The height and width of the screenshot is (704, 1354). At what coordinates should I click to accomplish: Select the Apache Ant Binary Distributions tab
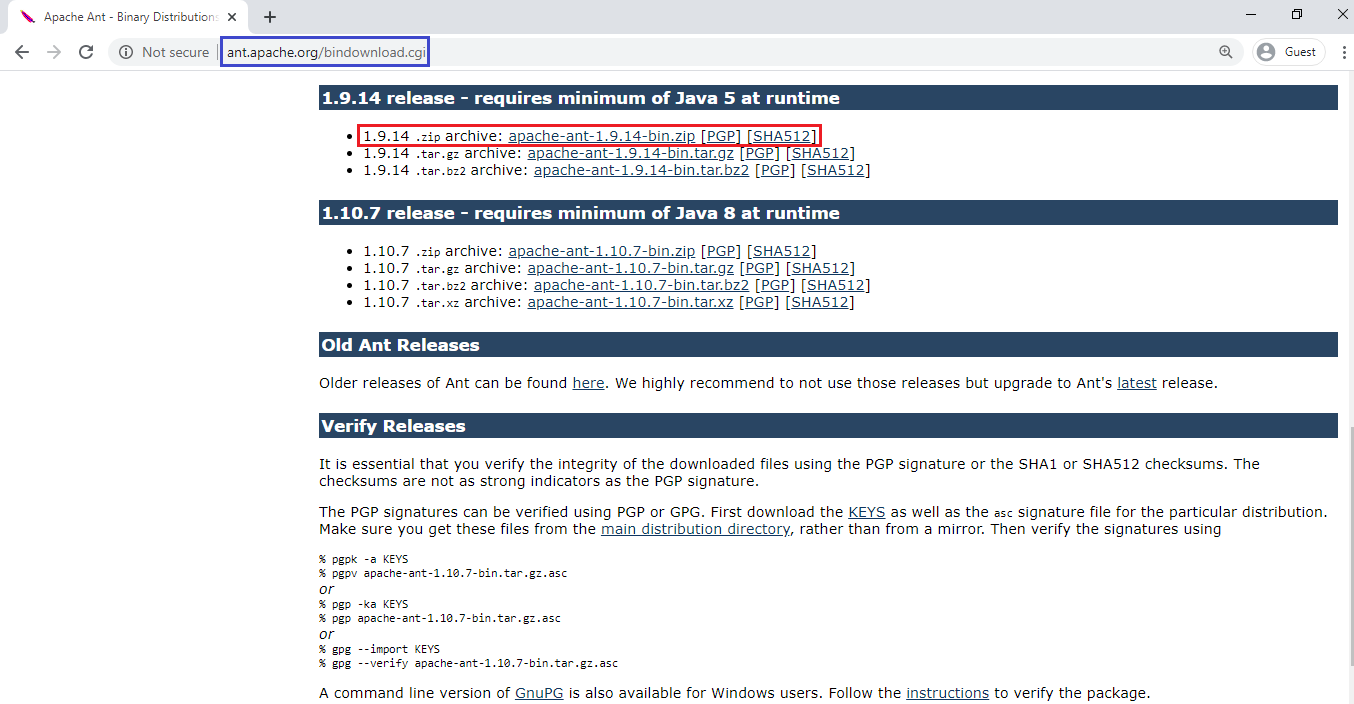point(126,17)
